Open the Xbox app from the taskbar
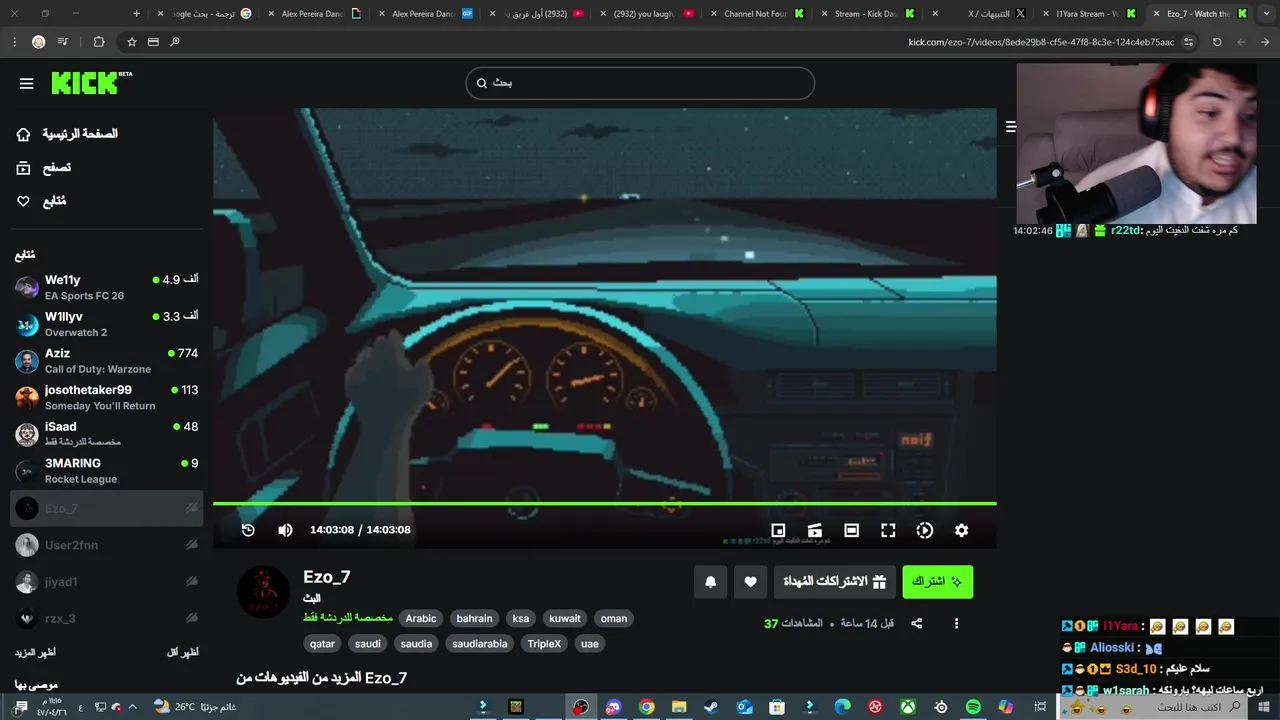The image size is (1280, 720). click(908, 707)
